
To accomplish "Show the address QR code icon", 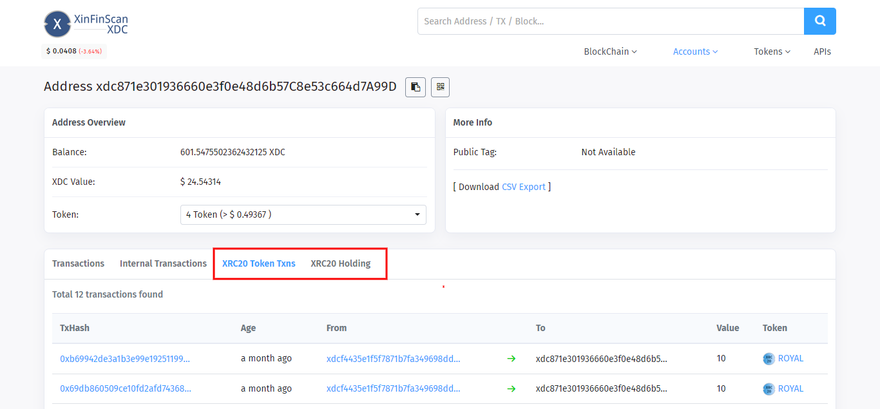I will (x=440, y=87).
